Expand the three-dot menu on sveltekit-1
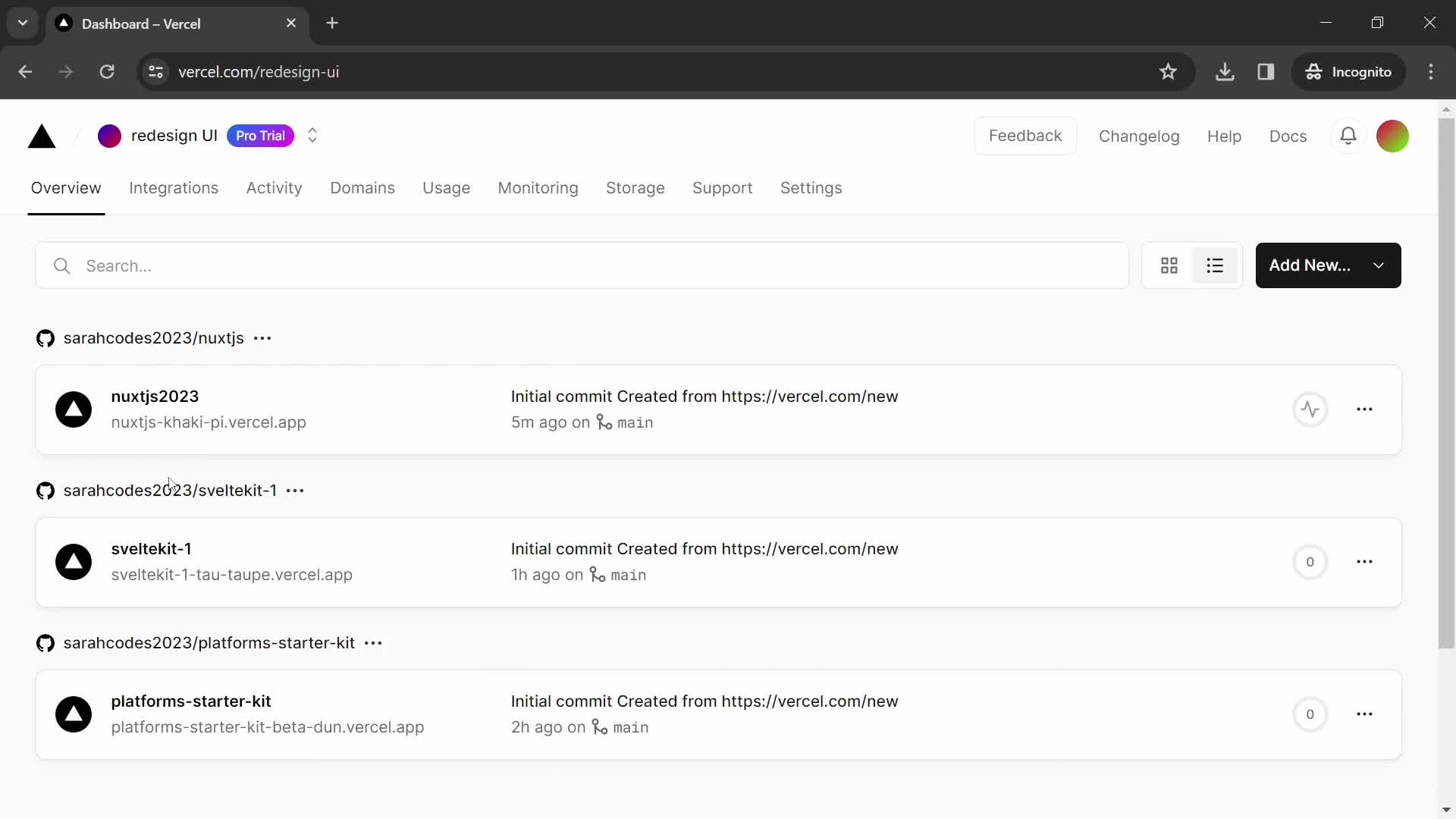 [1365, 561]
